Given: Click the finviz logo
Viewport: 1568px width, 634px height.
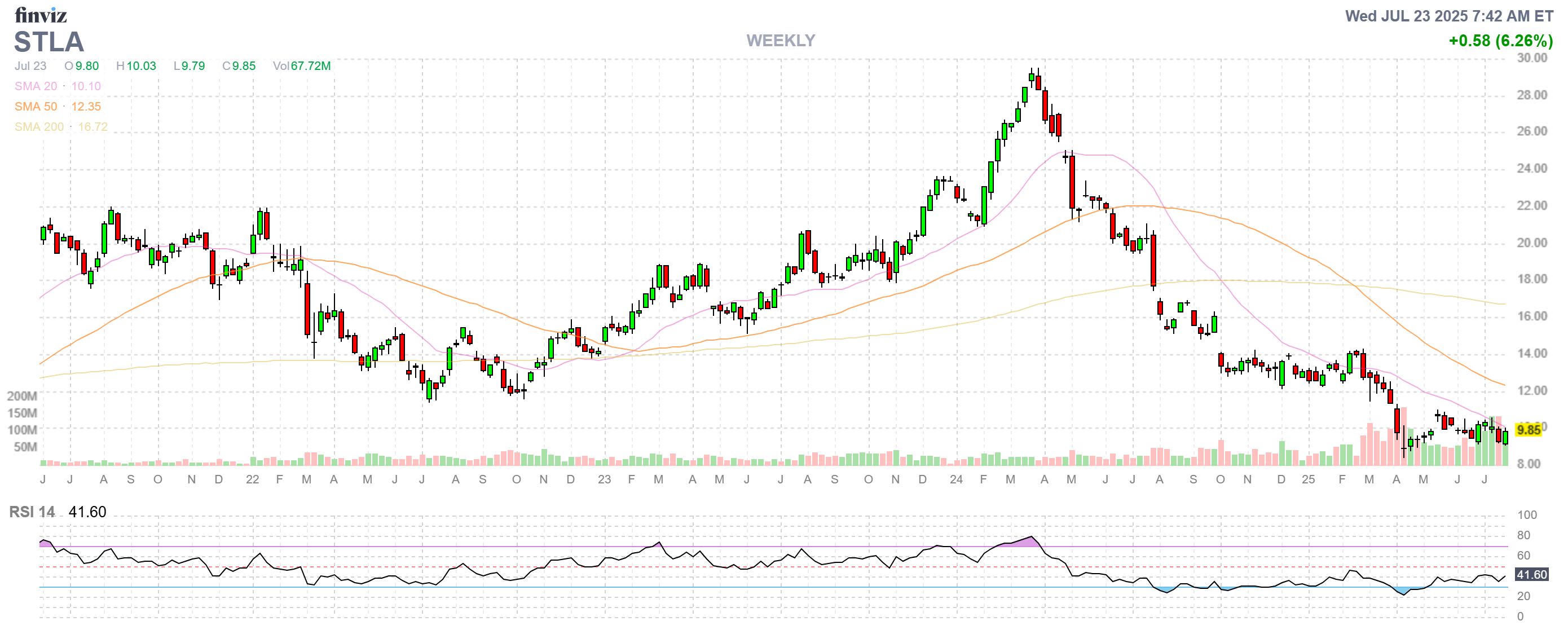Looking at the screenshot, I should click(x=40, y=15).
